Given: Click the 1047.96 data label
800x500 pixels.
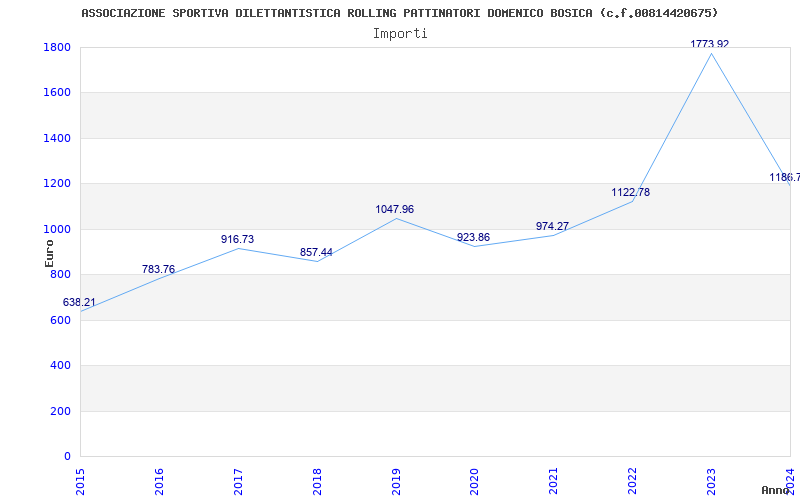Looking at the screenshot, I should 395,209.
